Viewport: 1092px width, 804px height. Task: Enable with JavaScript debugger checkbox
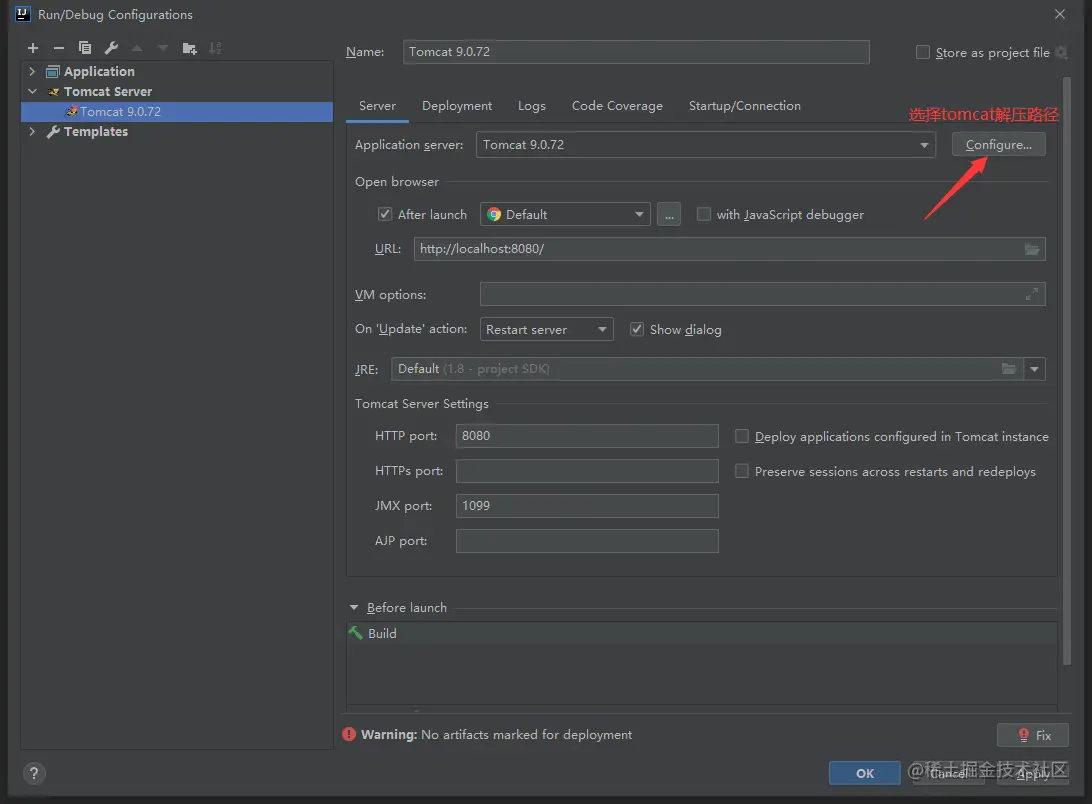click(704, 214)
